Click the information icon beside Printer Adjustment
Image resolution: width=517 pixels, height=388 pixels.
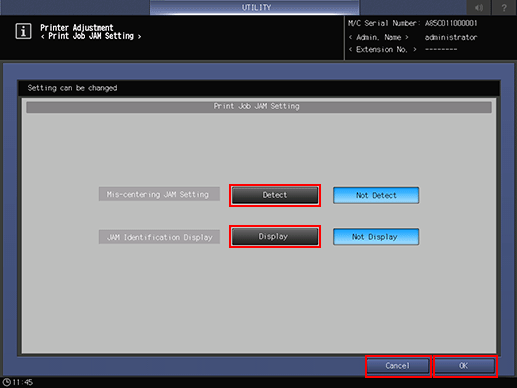(23, 31)
